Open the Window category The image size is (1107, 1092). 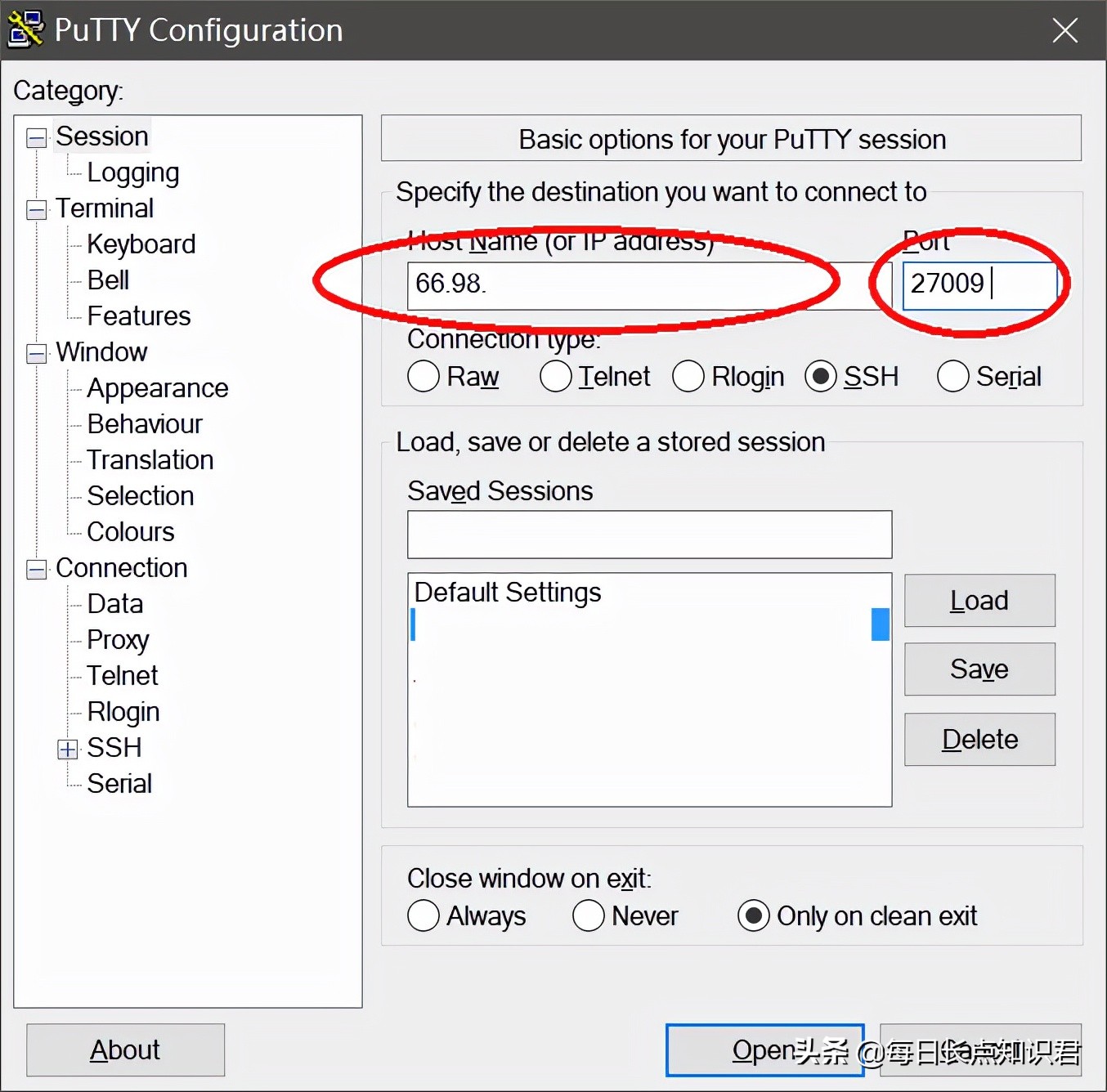101,352
